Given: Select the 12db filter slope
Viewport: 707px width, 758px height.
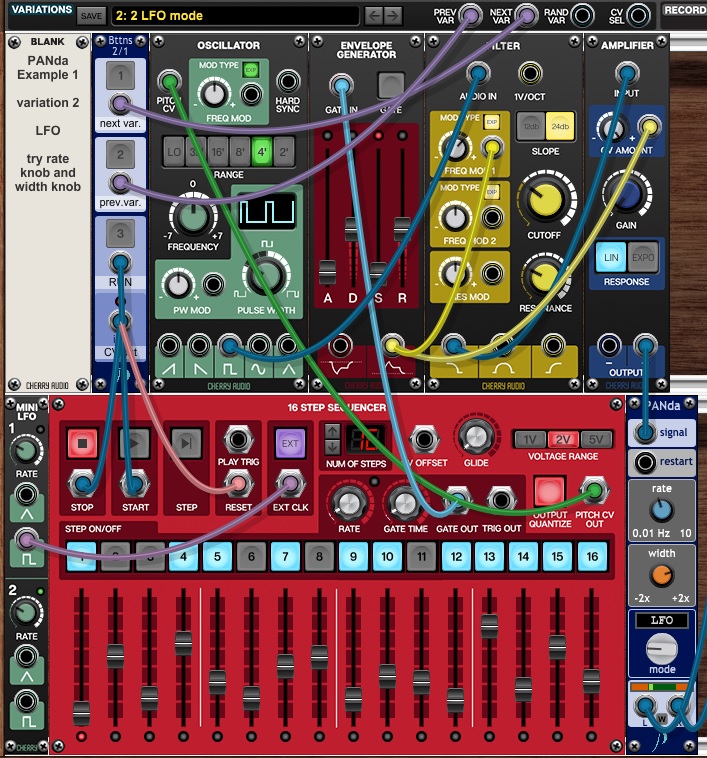Looking at the screenshot, I should [x=529, y=126].
